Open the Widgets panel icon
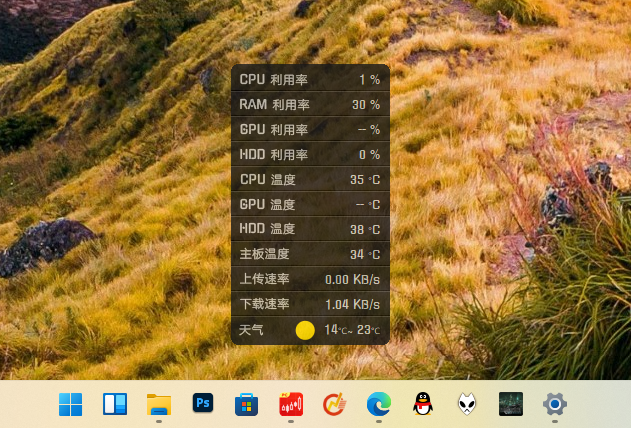This screenshot has height=428, width=631. 115,404
